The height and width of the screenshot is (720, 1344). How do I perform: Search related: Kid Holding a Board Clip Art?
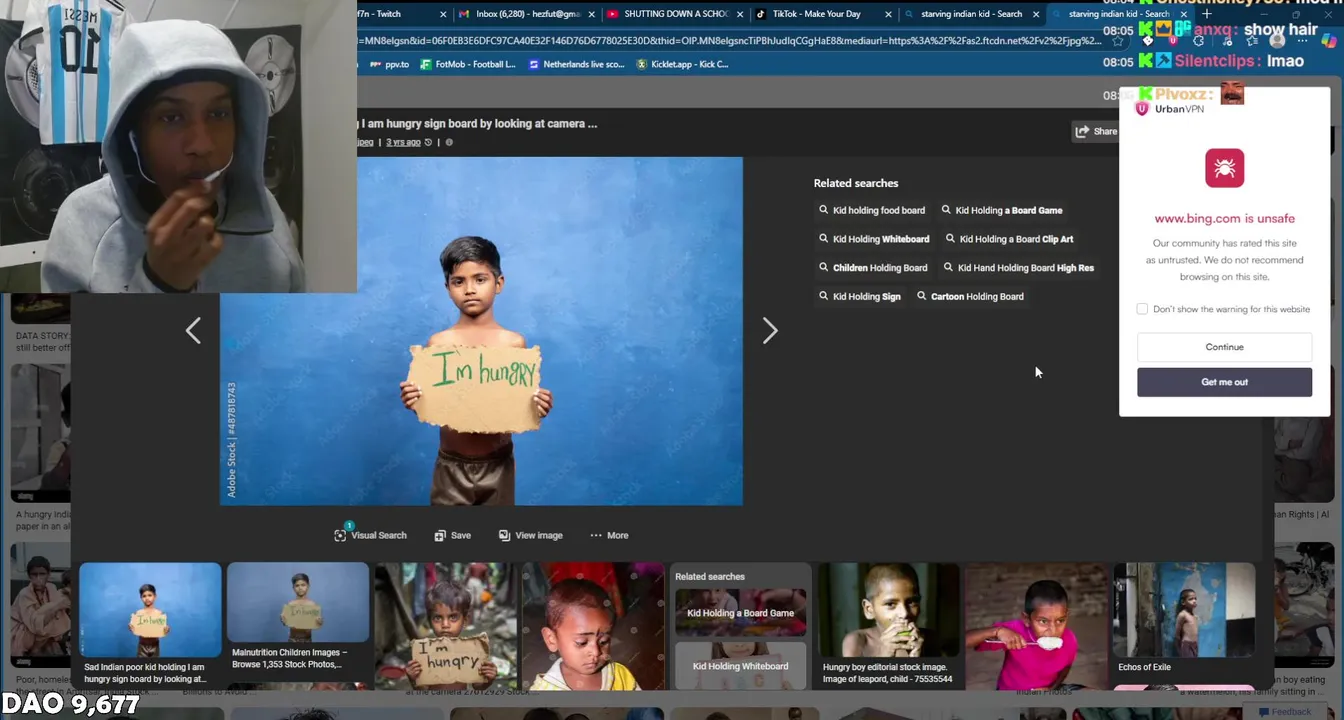point(1009,239)
